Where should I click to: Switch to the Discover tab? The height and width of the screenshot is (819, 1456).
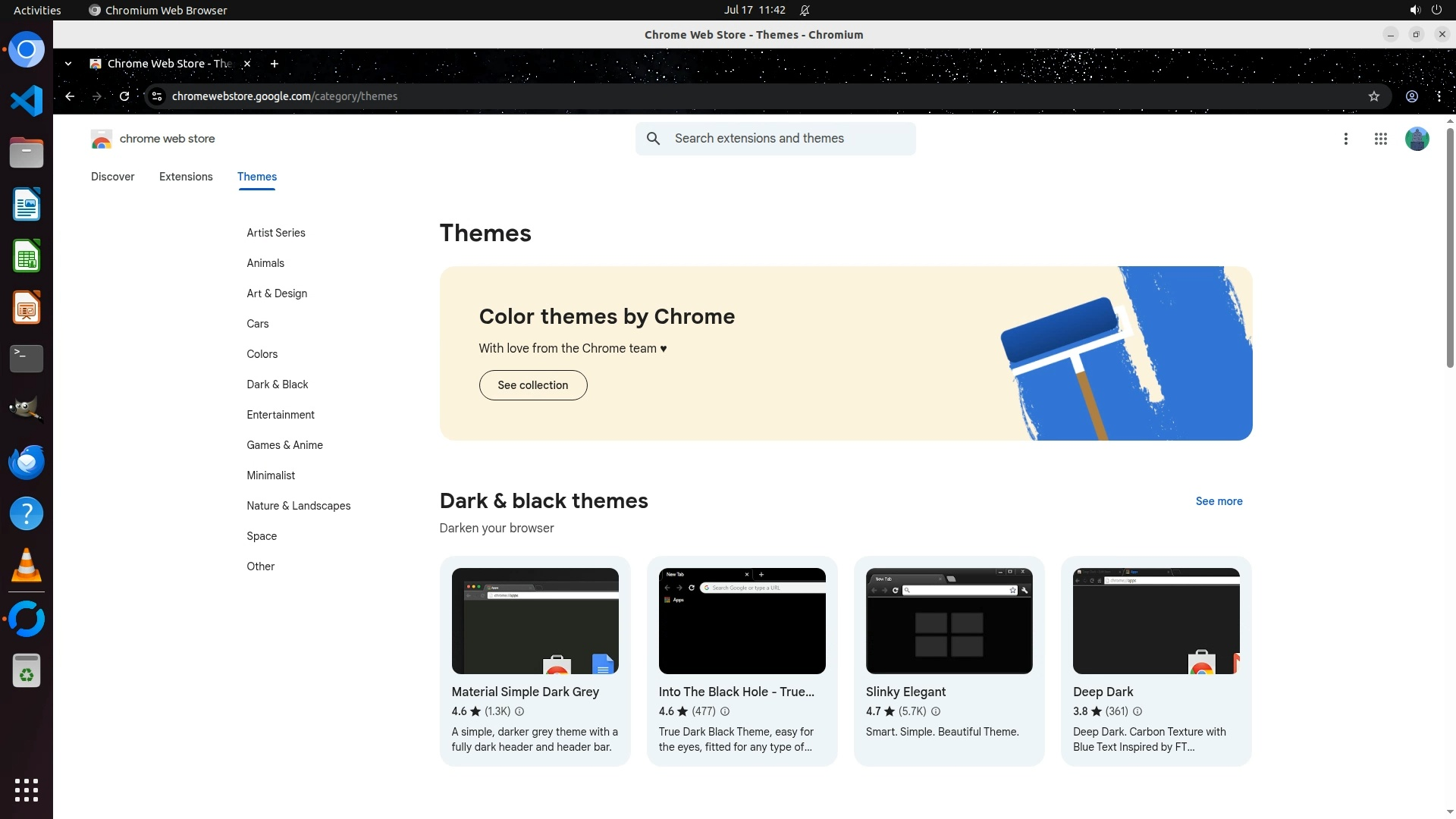pos(112,177)
